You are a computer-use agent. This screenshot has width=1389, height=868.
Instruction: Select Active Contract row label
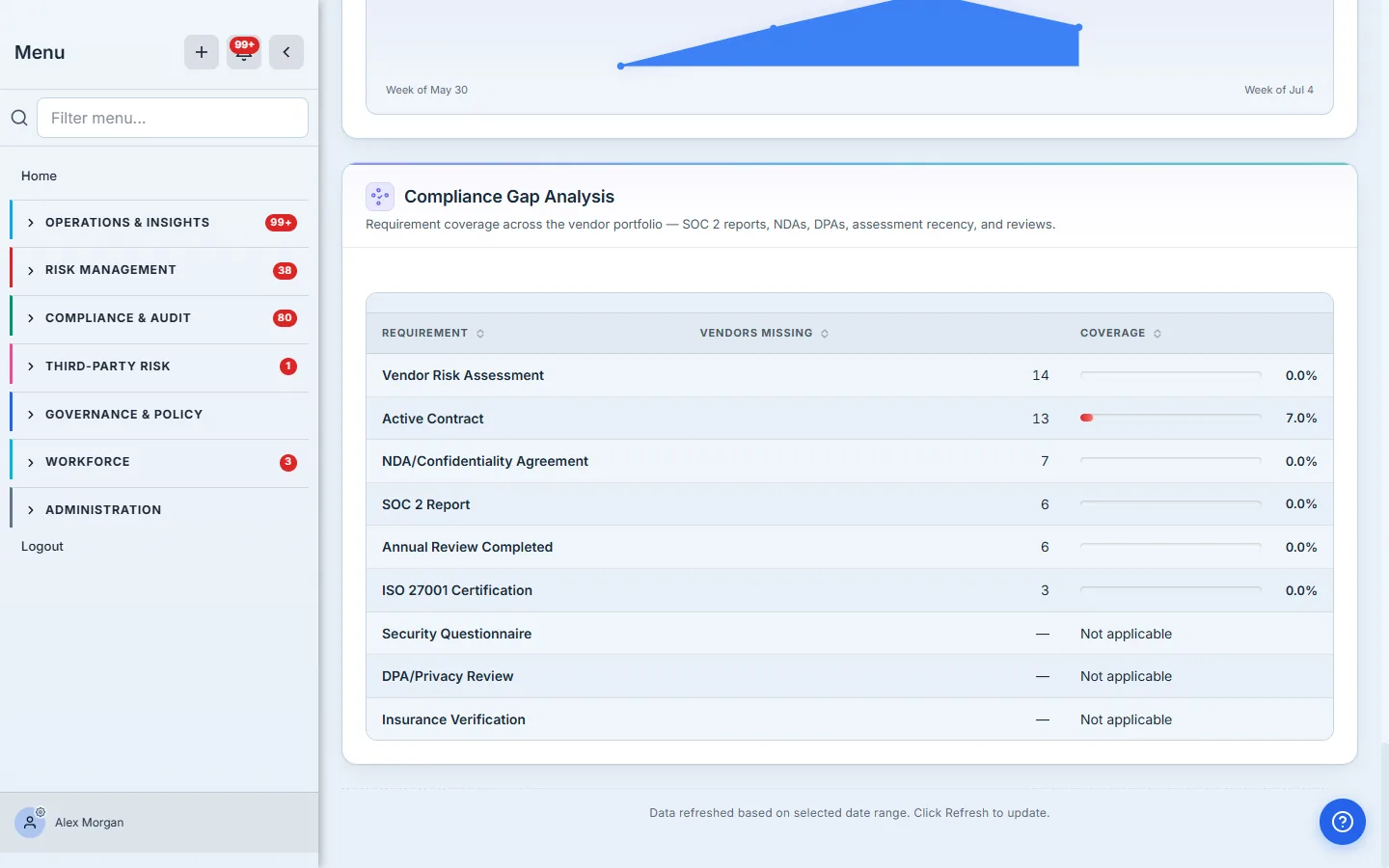pos(433,419)
